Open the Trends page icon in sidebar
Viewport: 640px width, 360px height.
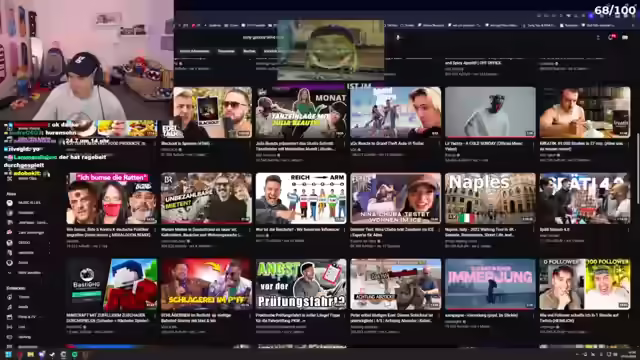pyautogui.click(x=9, y=297)
